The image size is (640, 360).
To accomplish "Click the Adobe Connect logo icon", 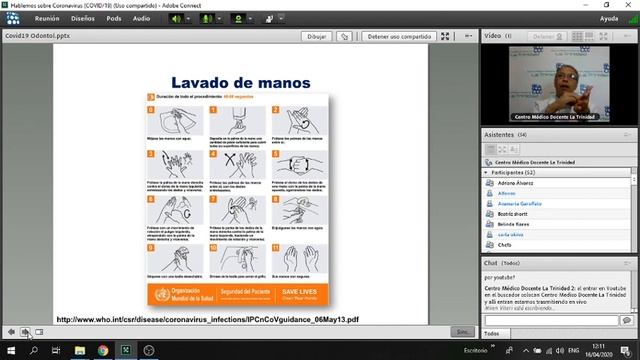I will click(x=13, y=19).
